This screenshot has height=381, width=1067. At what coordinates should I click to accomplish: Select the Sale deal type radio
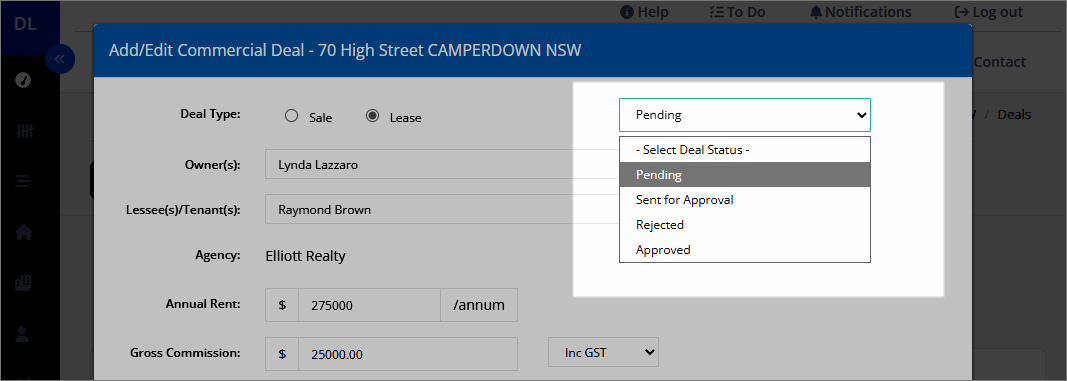point(292,116)
